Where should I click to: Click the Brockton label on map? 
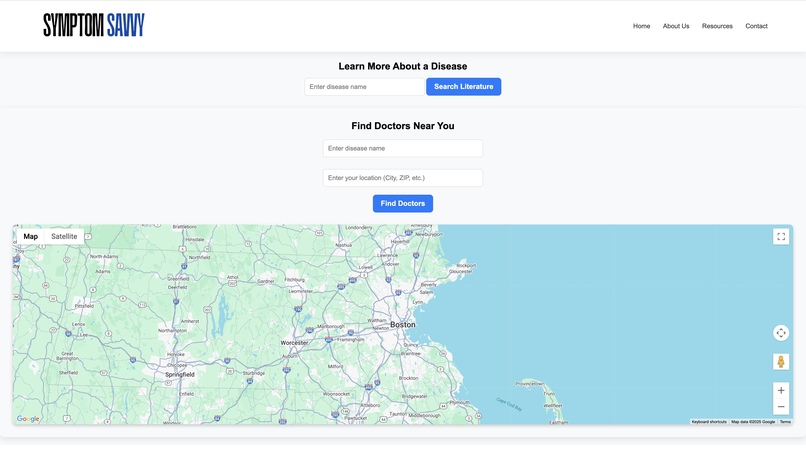(408, 378)
